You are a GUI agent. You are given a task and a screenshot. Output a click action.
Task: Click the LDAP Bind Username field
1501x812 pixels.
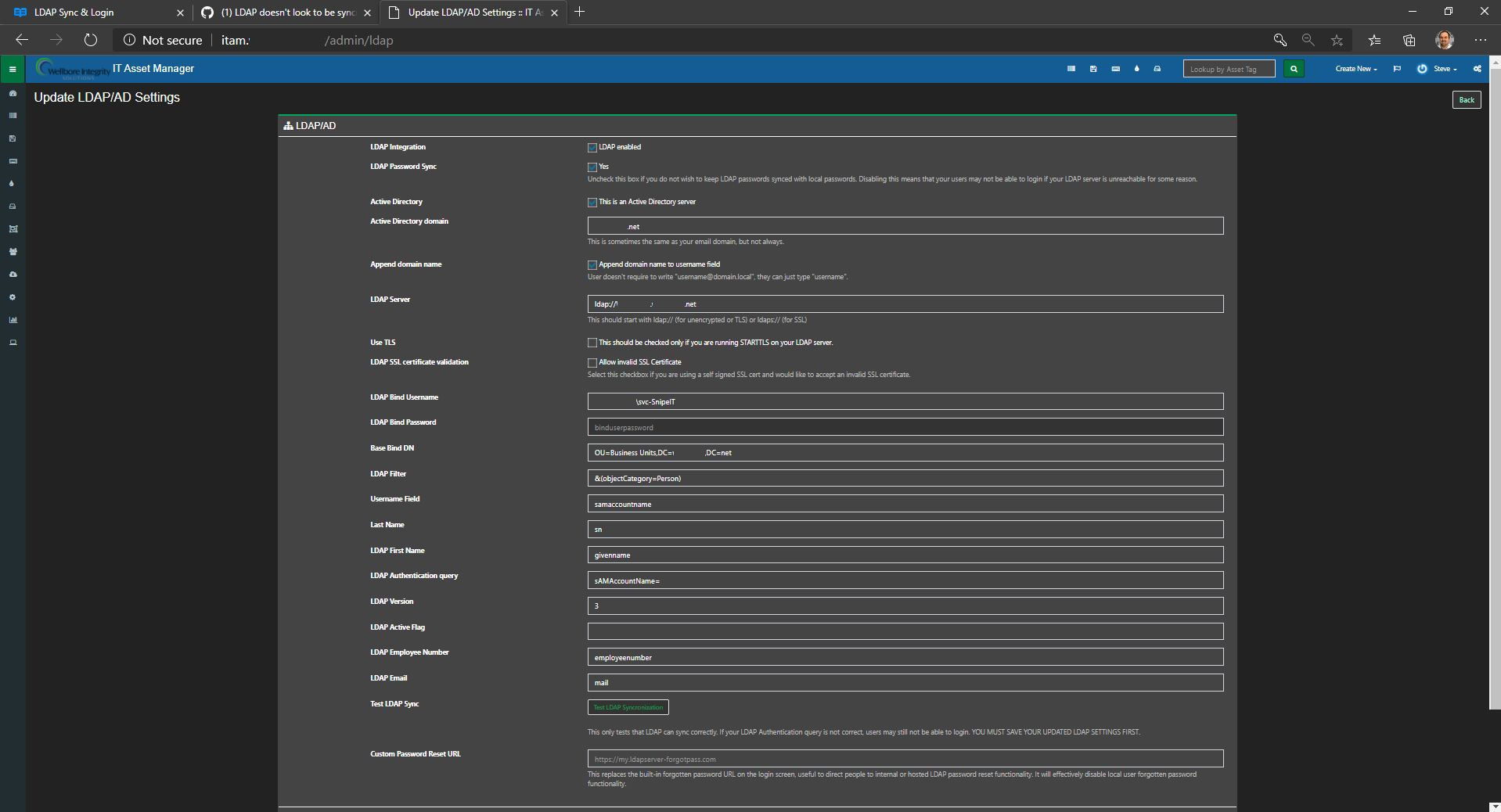pos(905,401)
